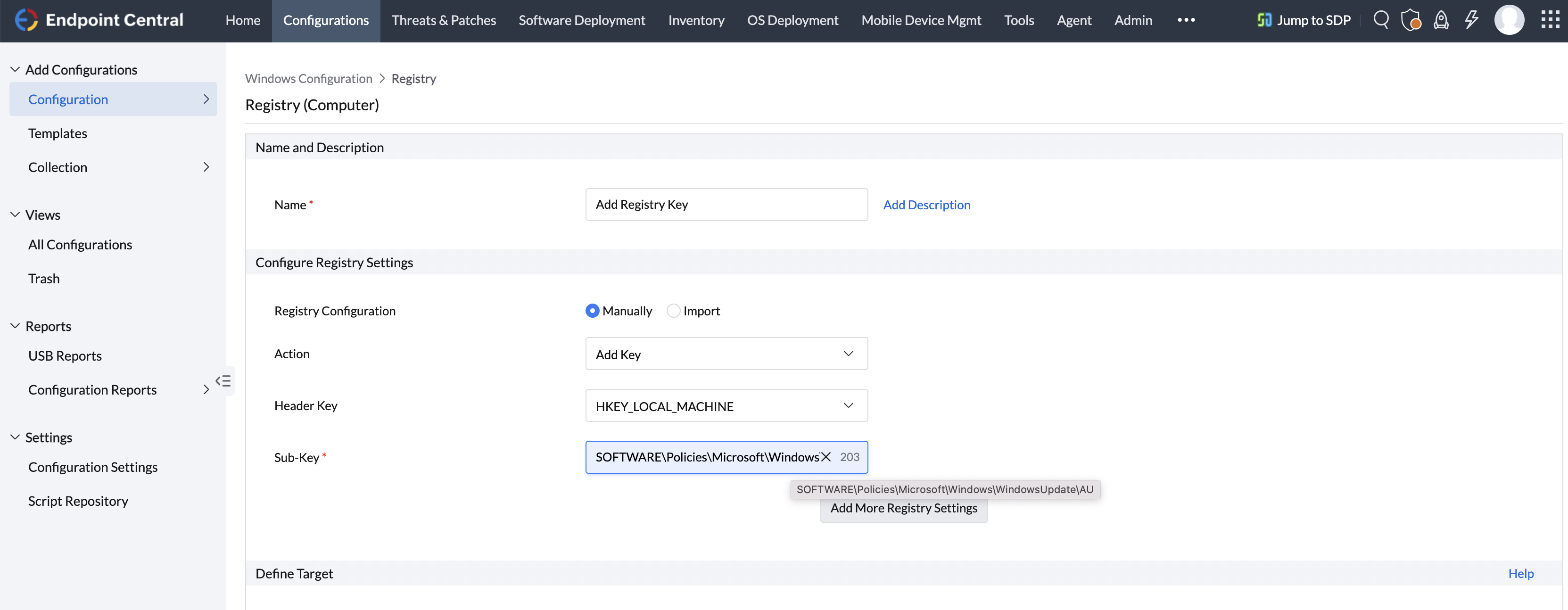Collapse the Add Configurations section
The height and width of the screenshot is (610, 1568).
[x=15, y=70]
